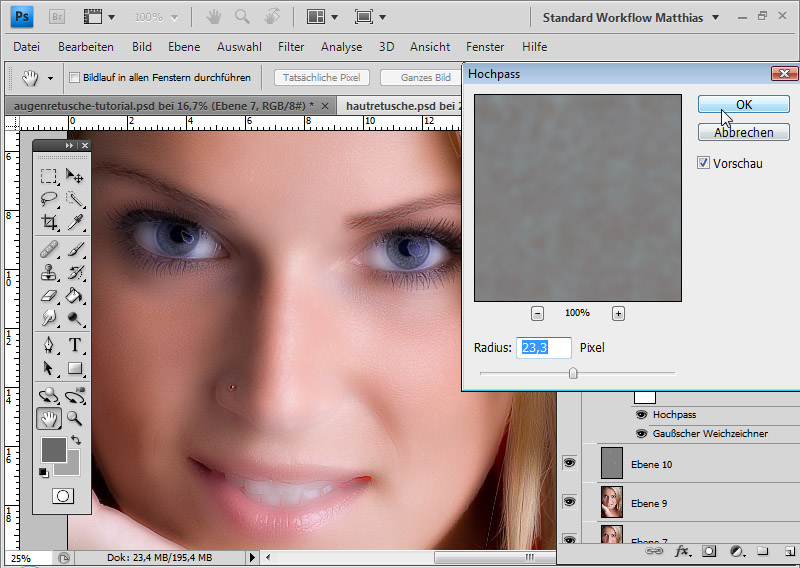
Task: Toggle visibility of Hochpass smart filter
Action: pos(641,414)
